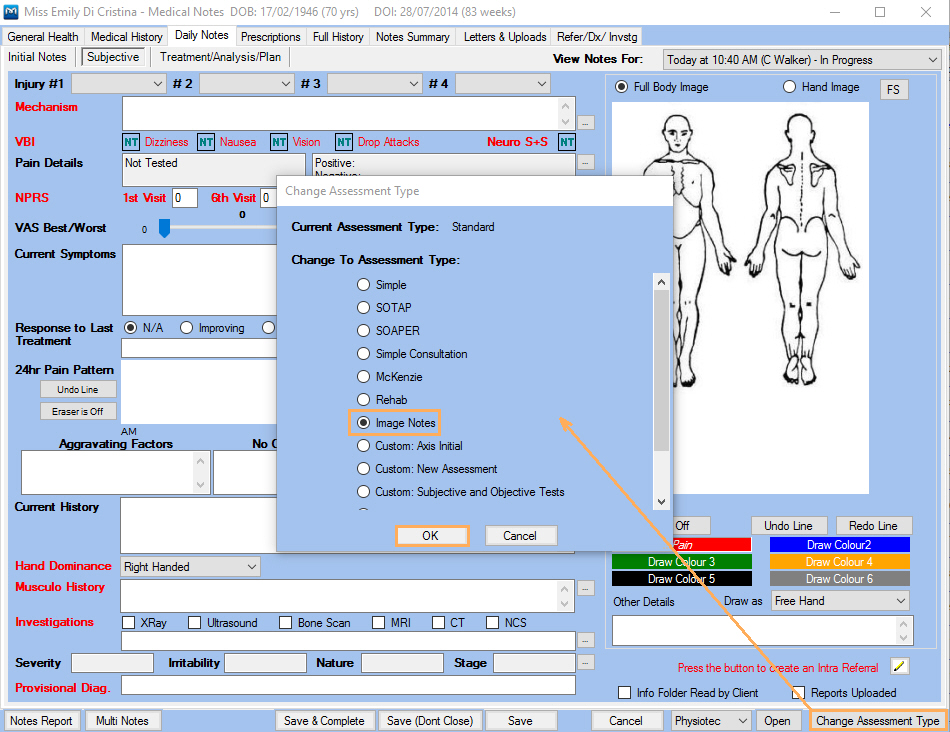Click the VAS Best/Worst slider thumb
Screen dimensions: 950x732
164,228
